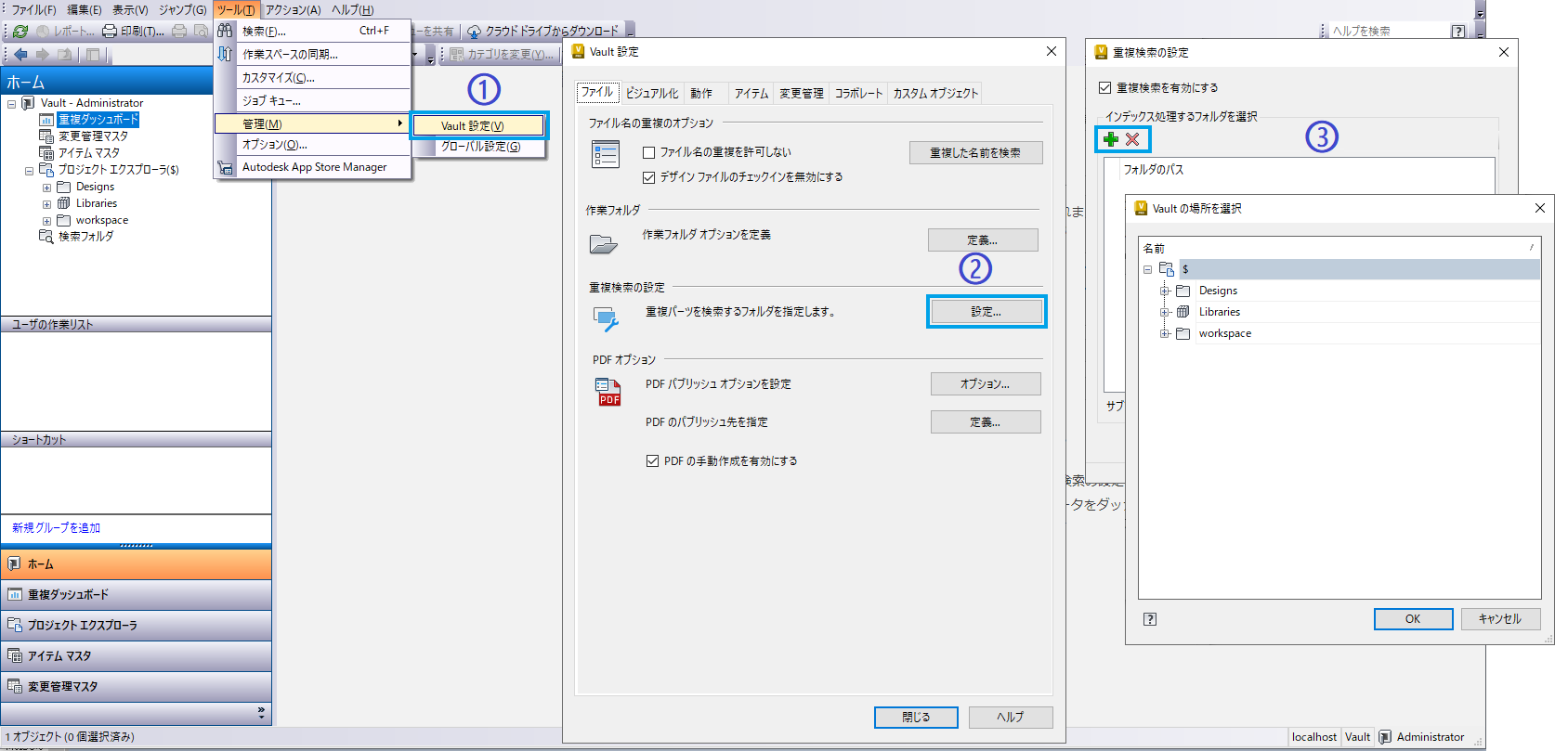This screenshot has width=1568, height=751.
Task: Click the 重複ダッシュボード icon in navigation tree
Action: coord(46,120)
